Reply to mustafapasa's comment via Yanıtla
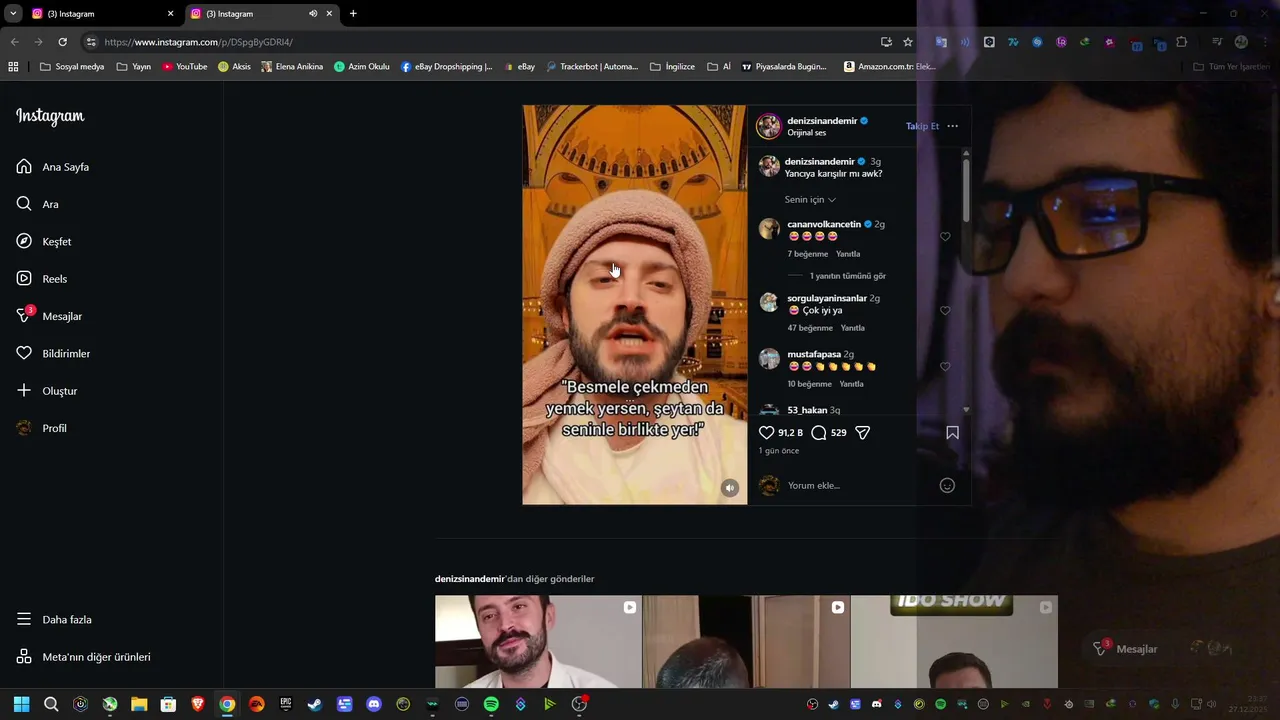This screenshot has width=1280, height=720. 851,384
